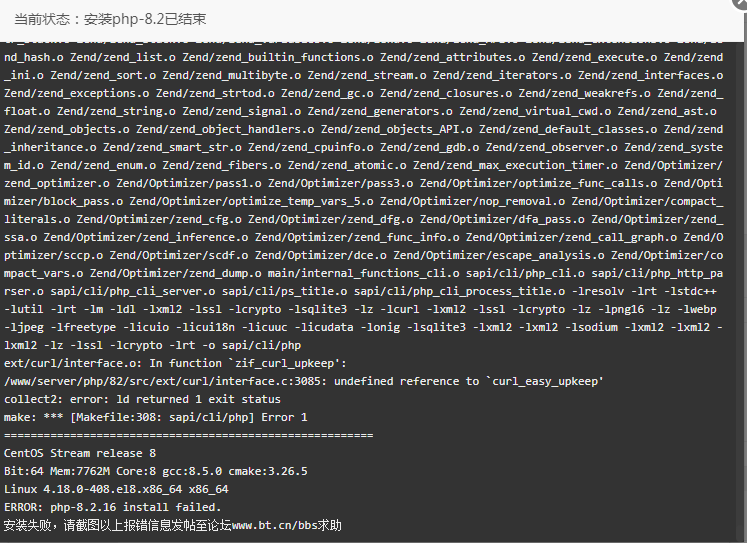Viewport: 747px width, 543px height.
Task: Click the status header text 安装php-8.2已结束
Action: click(145, 19)
